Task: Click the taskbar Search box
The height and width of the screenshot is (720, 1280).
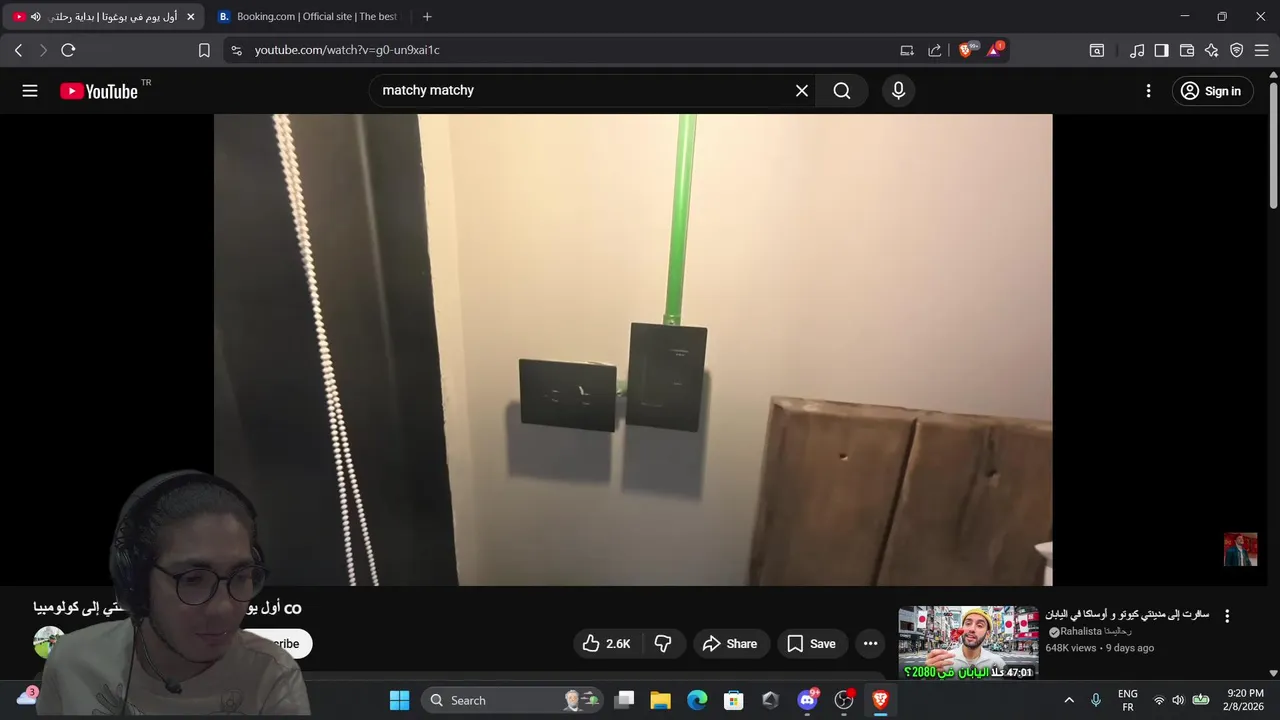Action: pos(514,700)
